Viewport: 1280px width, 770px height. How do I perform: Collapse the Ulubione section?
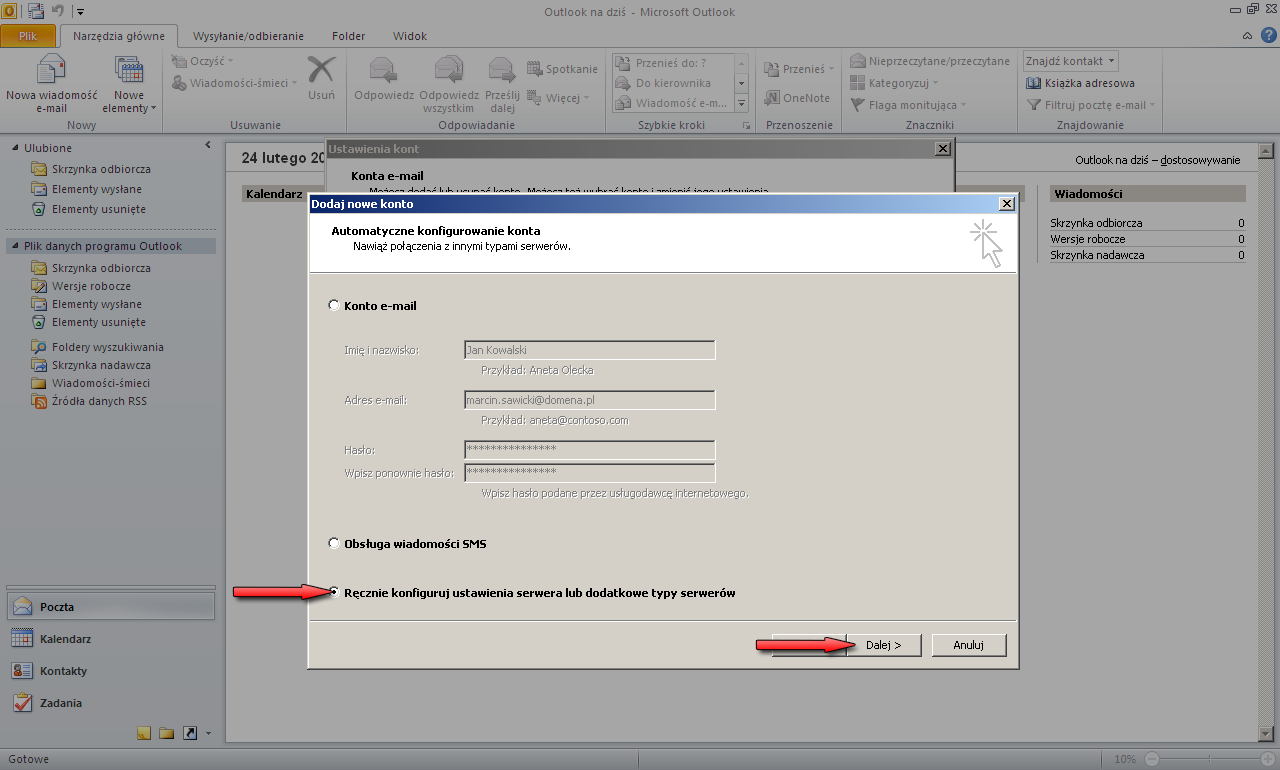click(x=15, y=148)
